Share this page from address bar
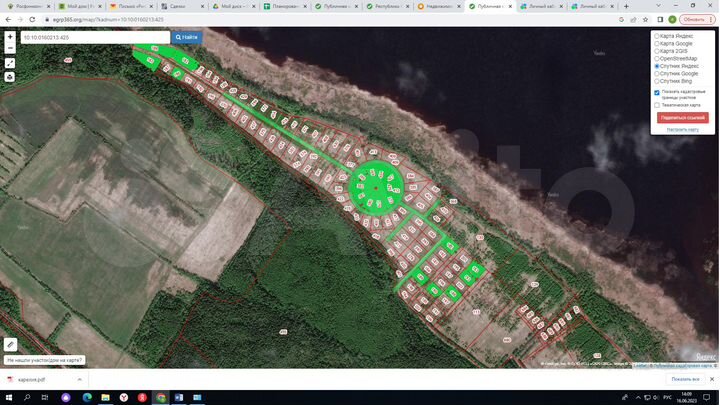Viewport: 720px width, 405px height. [x=634, y=20]
